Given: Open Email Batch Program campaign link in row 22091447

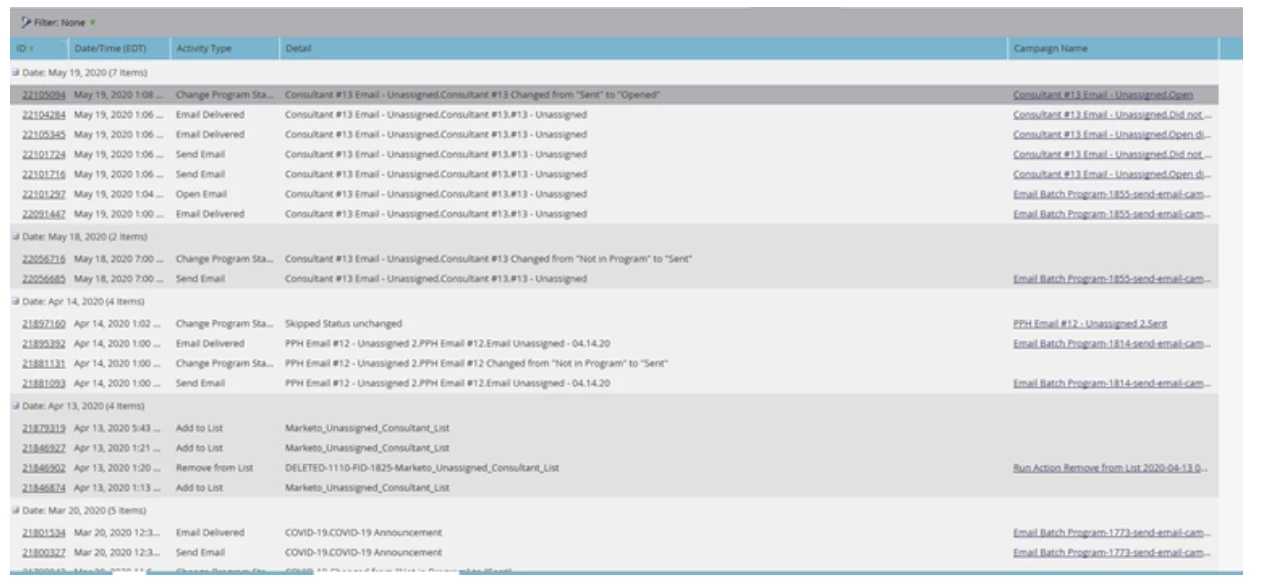Looking at the screenshot, I should [x=1111, y=214].
